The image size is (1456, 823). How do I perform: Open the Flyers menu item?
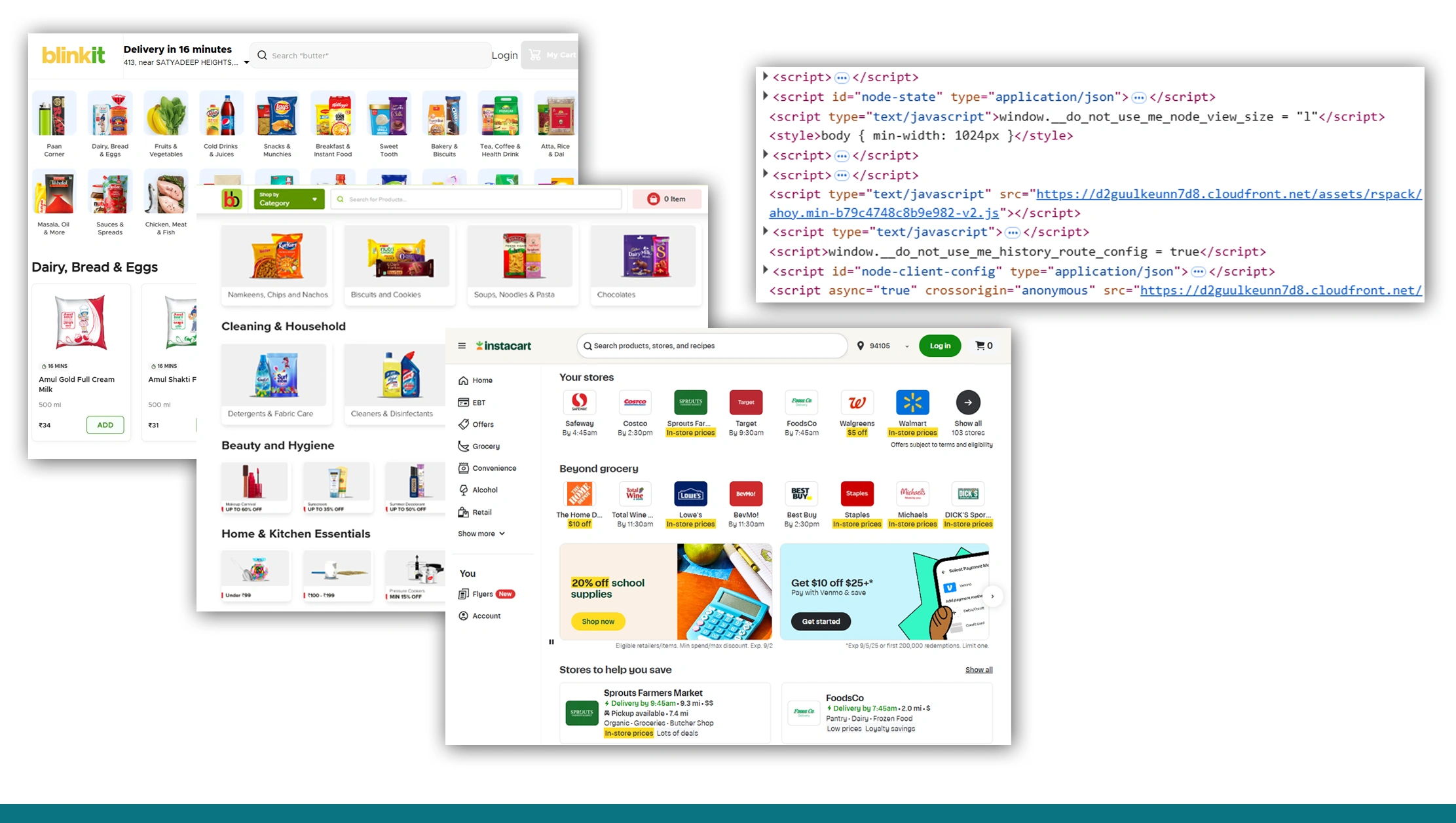[x=483, y=593]
